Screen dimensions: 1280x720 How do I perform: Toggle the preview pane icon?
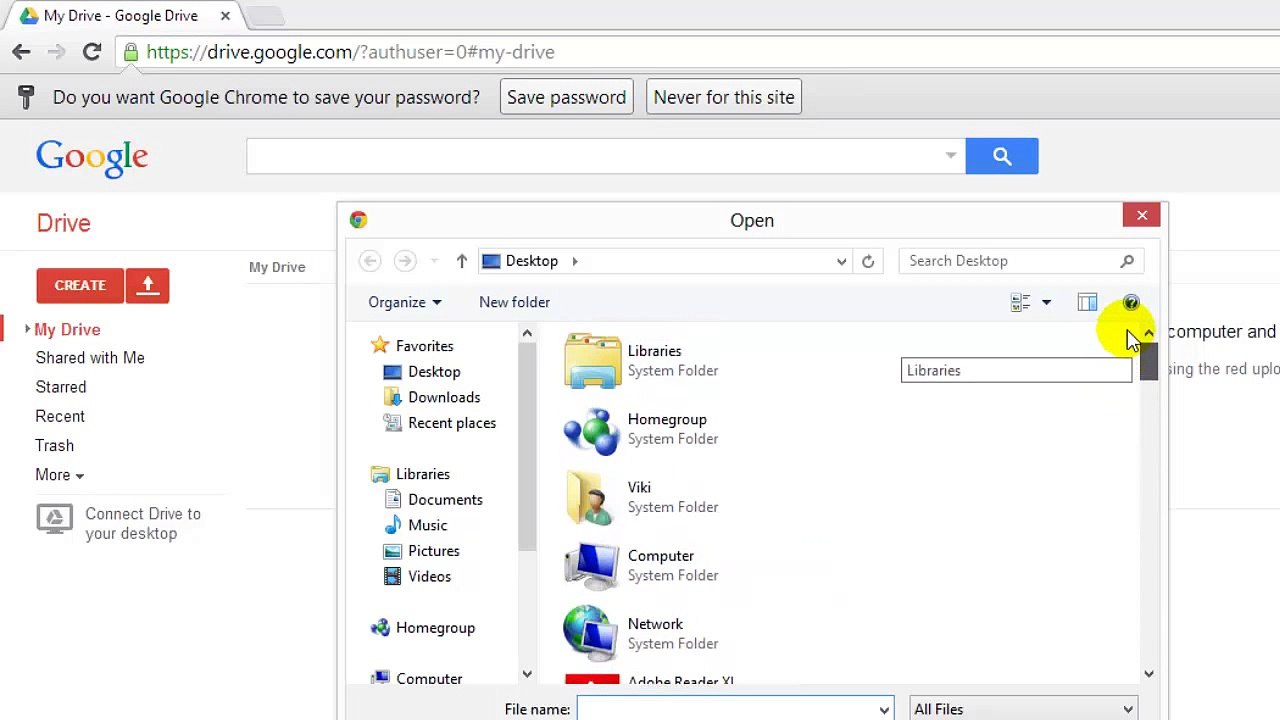pyautogui.click(x=1087, y=302)
